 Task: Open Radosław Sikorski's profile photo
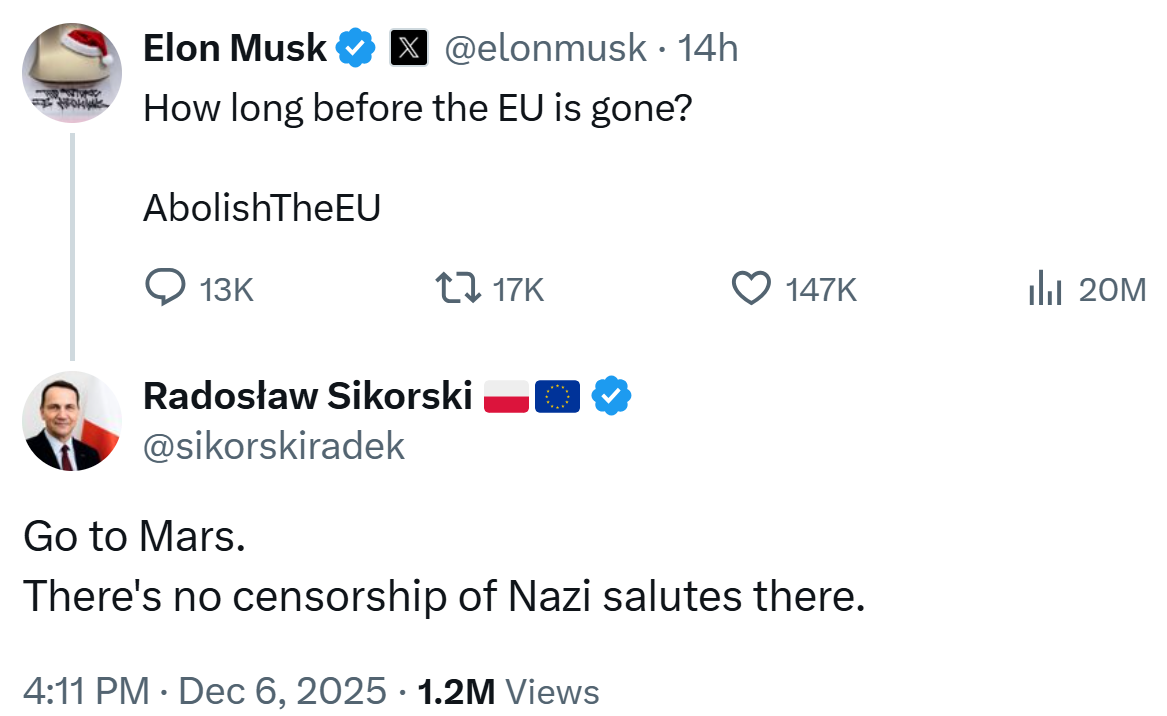coord(71,421)
